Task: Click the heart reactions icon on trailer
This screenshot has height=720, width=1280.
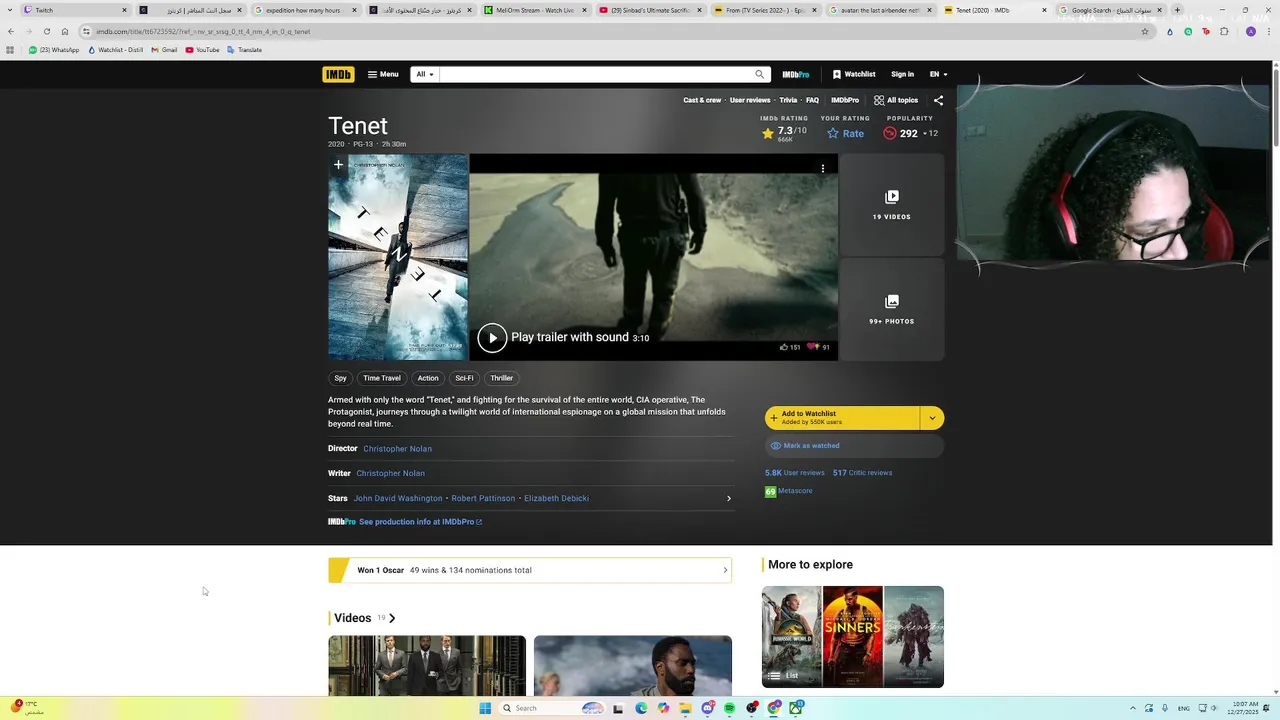Action: pyautogui.click(x=813, y=347)
